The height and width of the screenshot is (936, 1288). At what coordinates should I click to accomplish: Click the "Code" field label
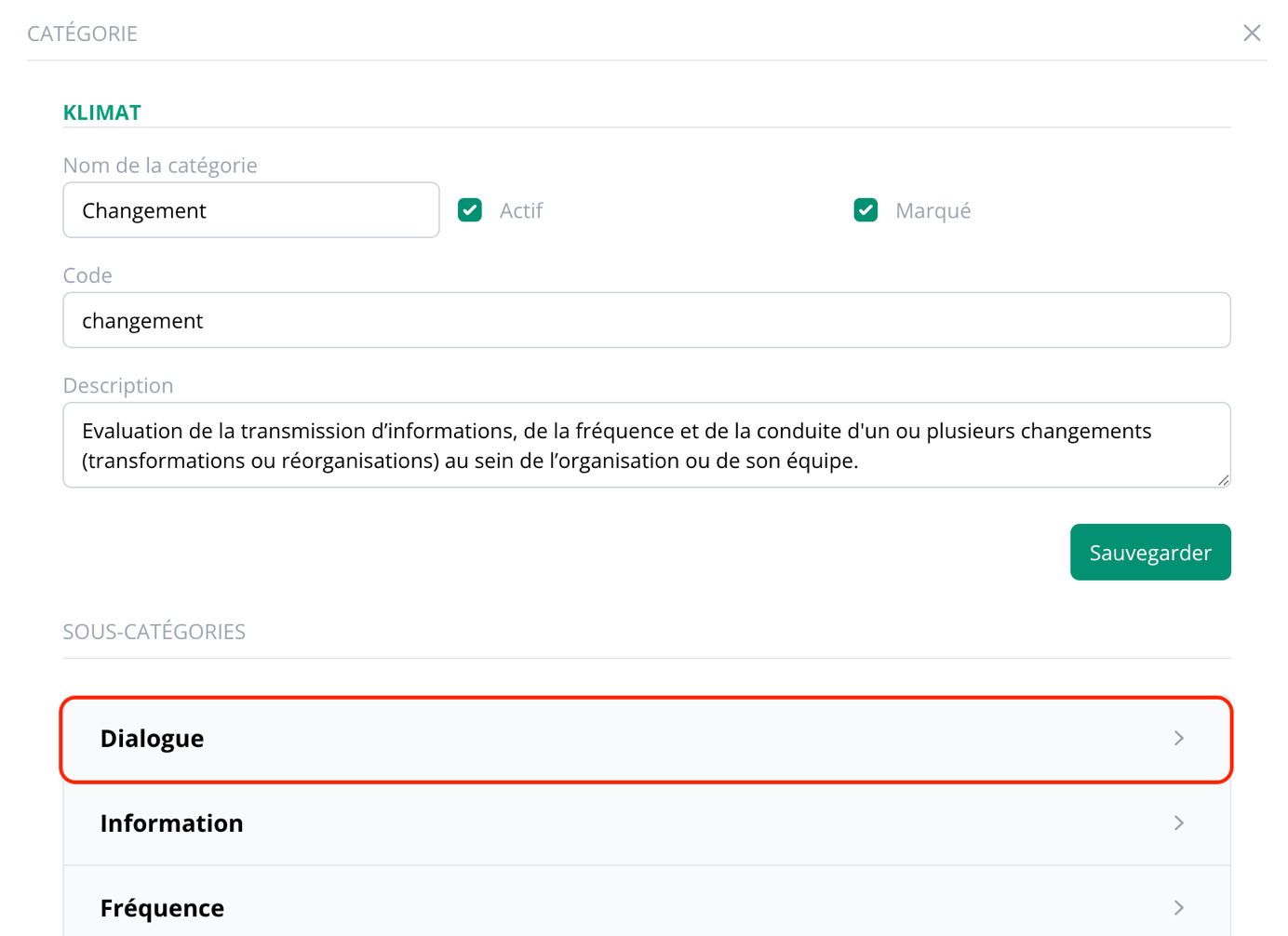[87, 275]
